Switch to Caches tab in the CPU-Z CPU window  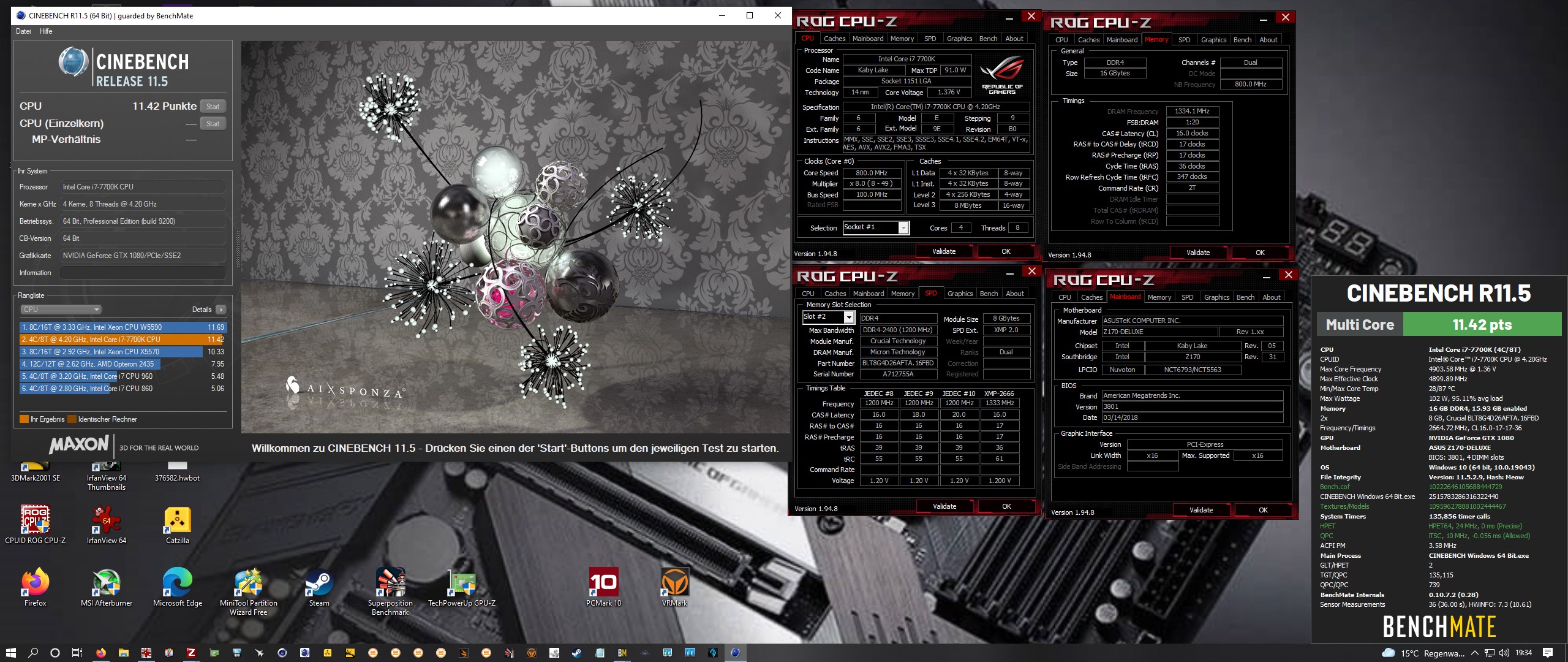coord(834,39)
